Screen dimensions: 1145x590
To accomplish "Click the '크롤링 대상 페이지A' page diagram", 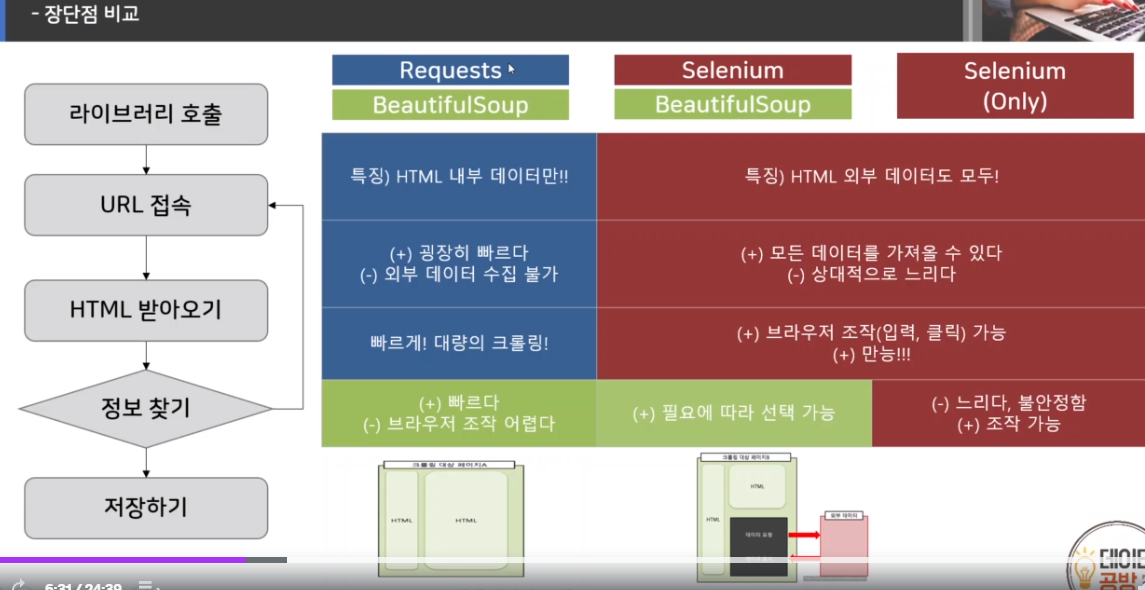I will 451,518.
